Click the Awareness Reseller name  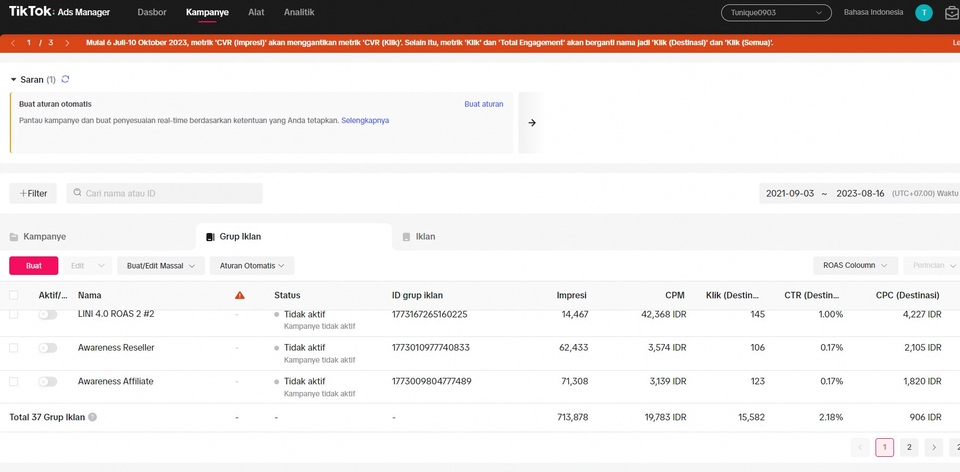[x=116, y=347]
